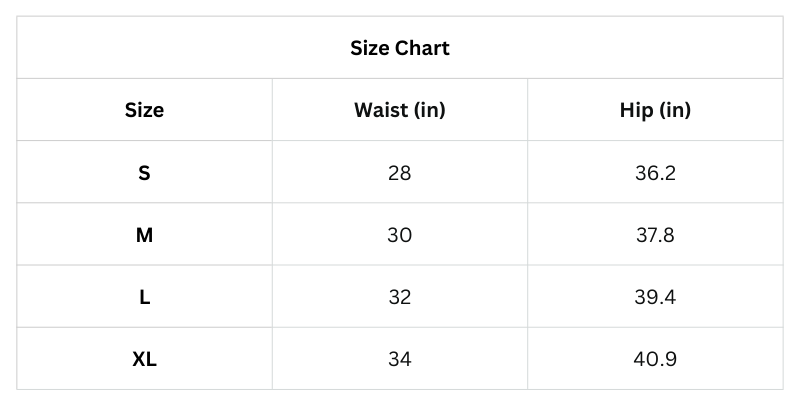Click the word Waist in the header
The height and width of the screenshot is (400, 800).
pos(381,110)
